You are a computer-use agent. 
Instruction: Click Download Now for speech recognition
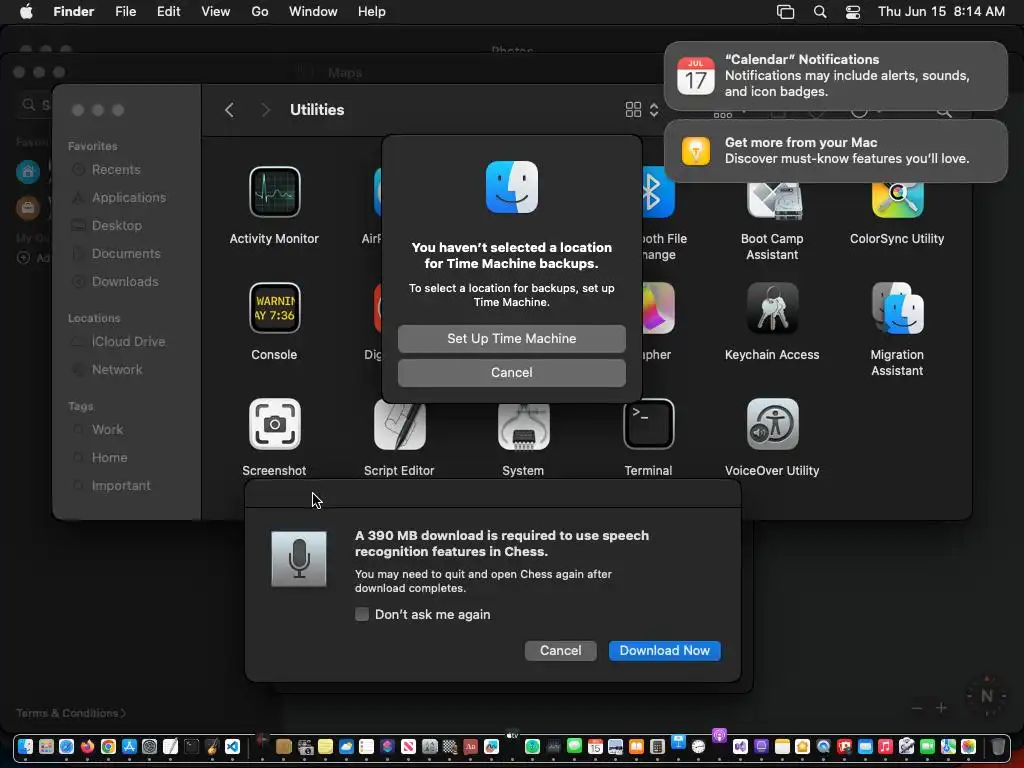point(664,650)
